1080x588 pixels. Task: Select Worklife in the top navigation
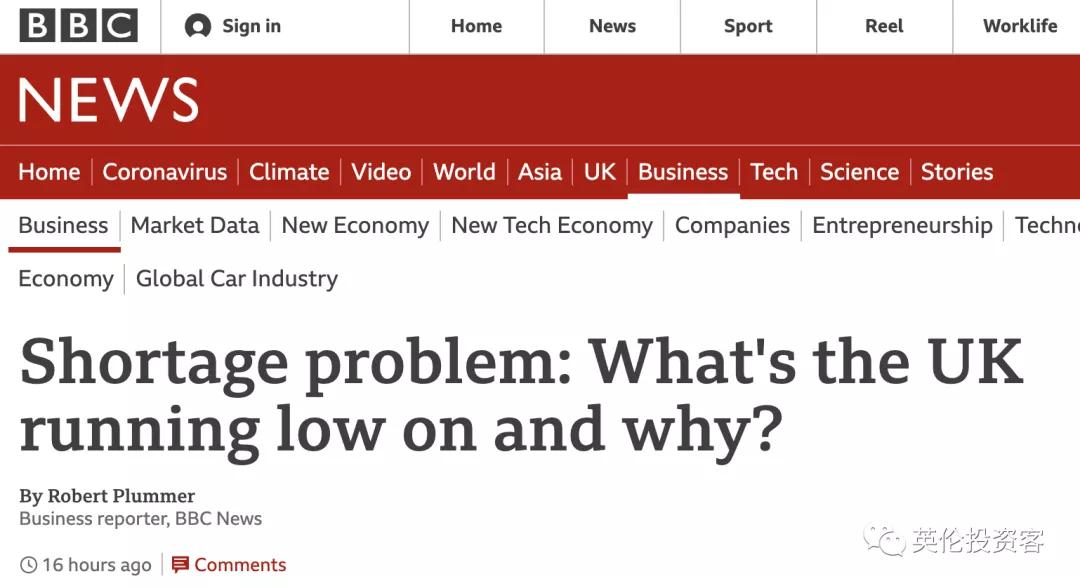[1019, 27]
